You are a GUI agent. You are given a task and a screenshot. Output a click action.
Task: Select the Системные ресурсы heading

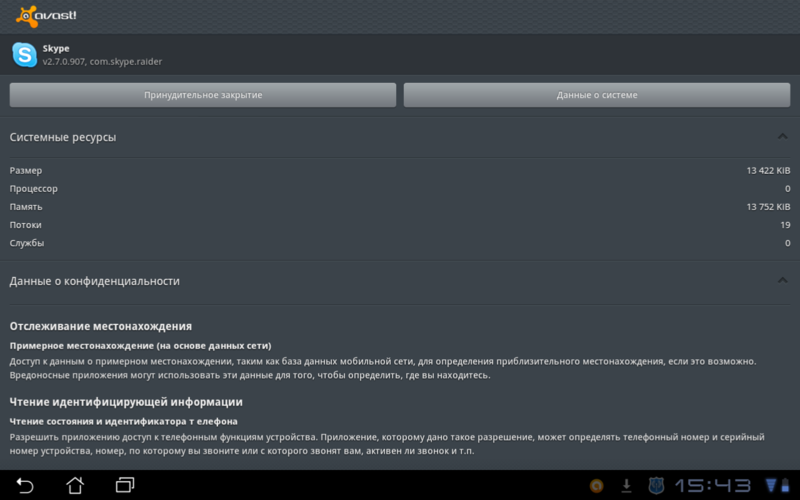[63, 137]
